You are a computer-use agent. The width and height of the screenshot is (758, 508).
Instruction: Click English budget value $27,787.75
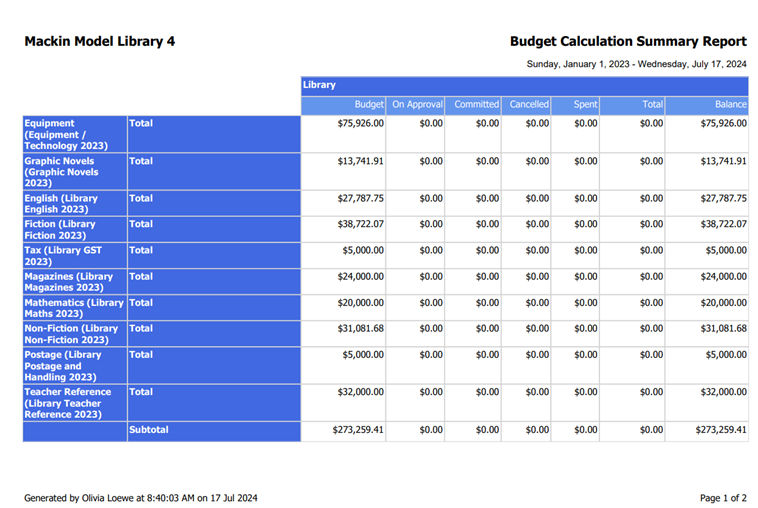(x=361, y=198)
